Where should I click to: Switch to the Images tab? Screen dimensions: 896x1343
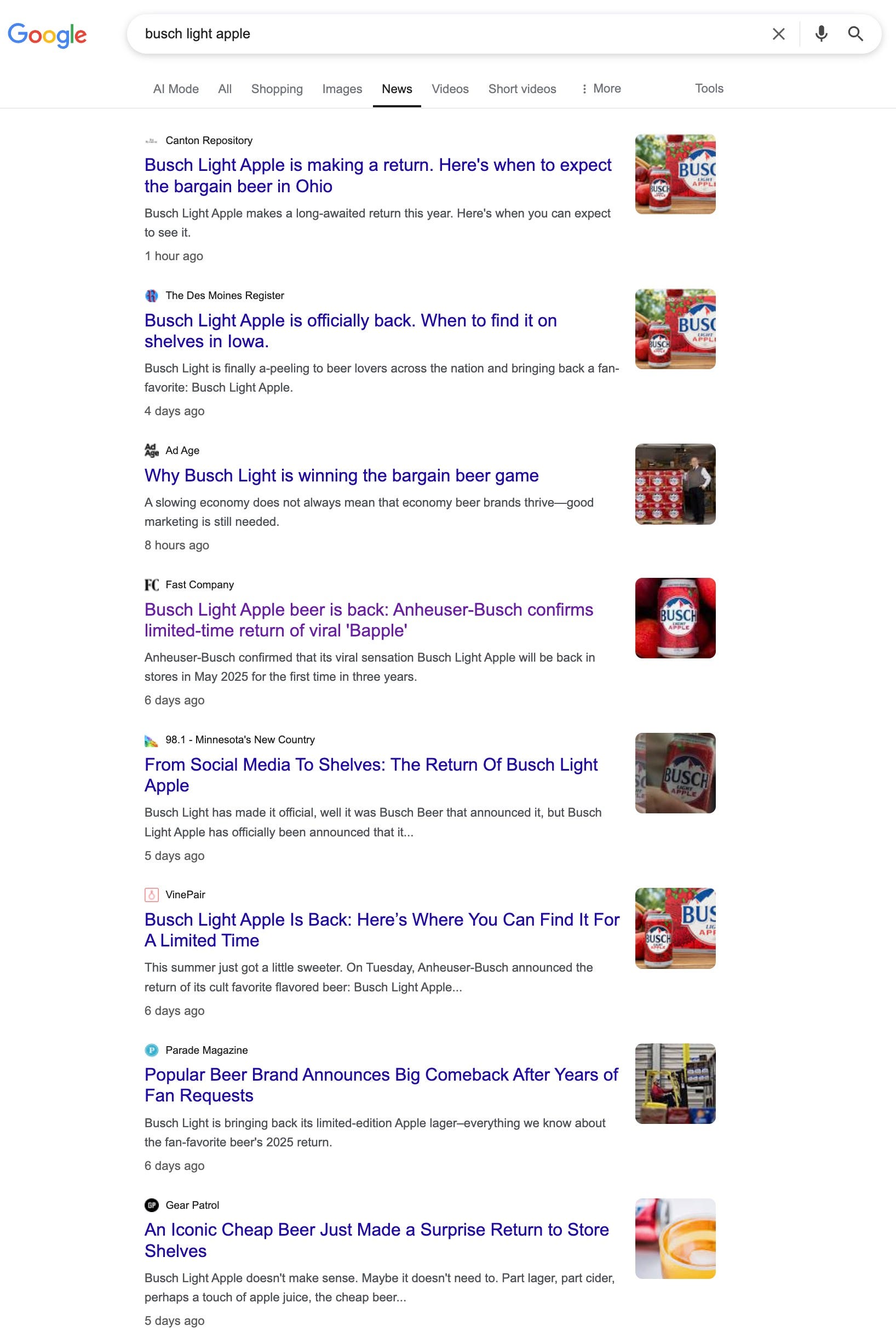click(x=342, y=89)
